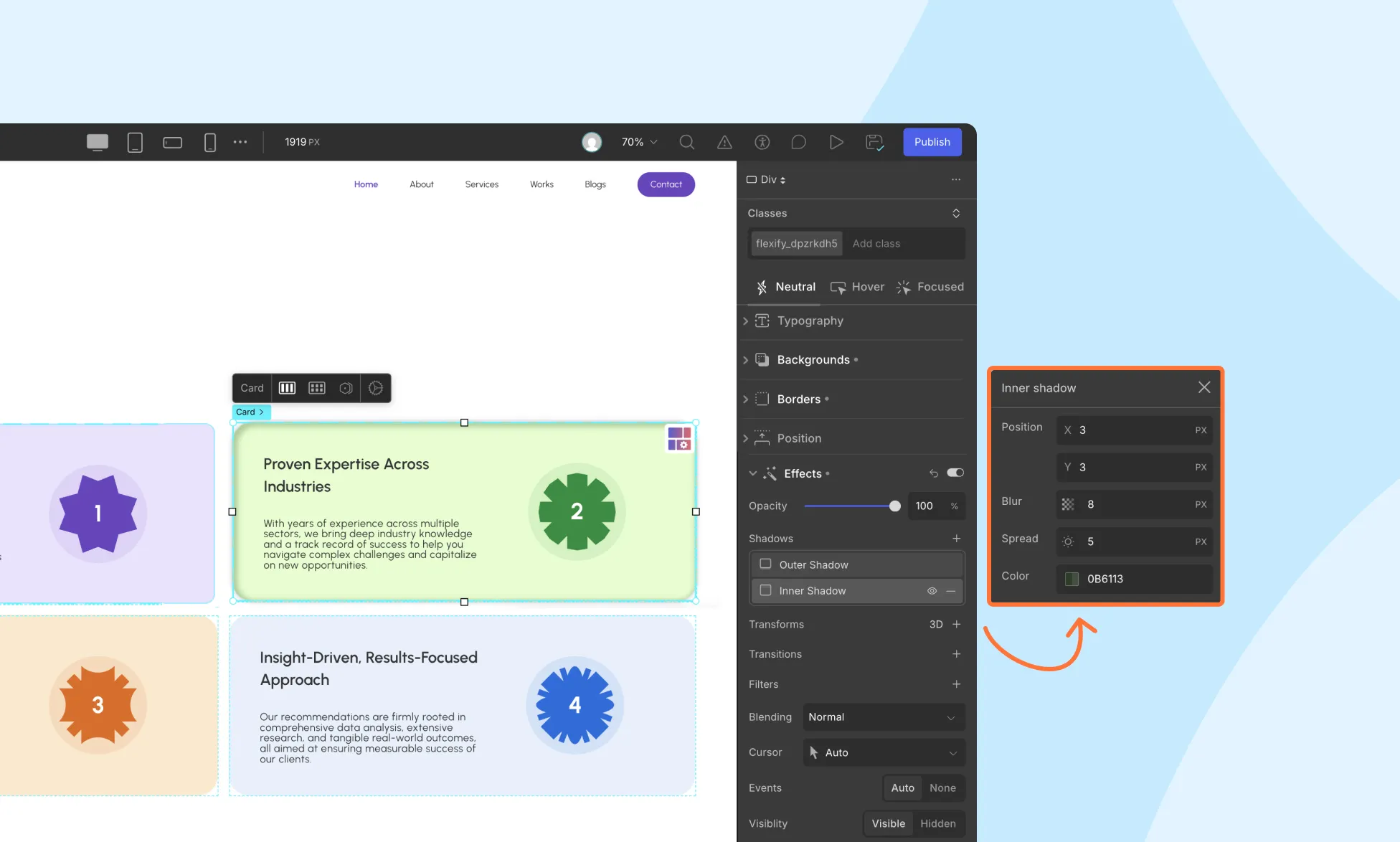Hide Inner Shadow with eye icon

pos(932,591)
